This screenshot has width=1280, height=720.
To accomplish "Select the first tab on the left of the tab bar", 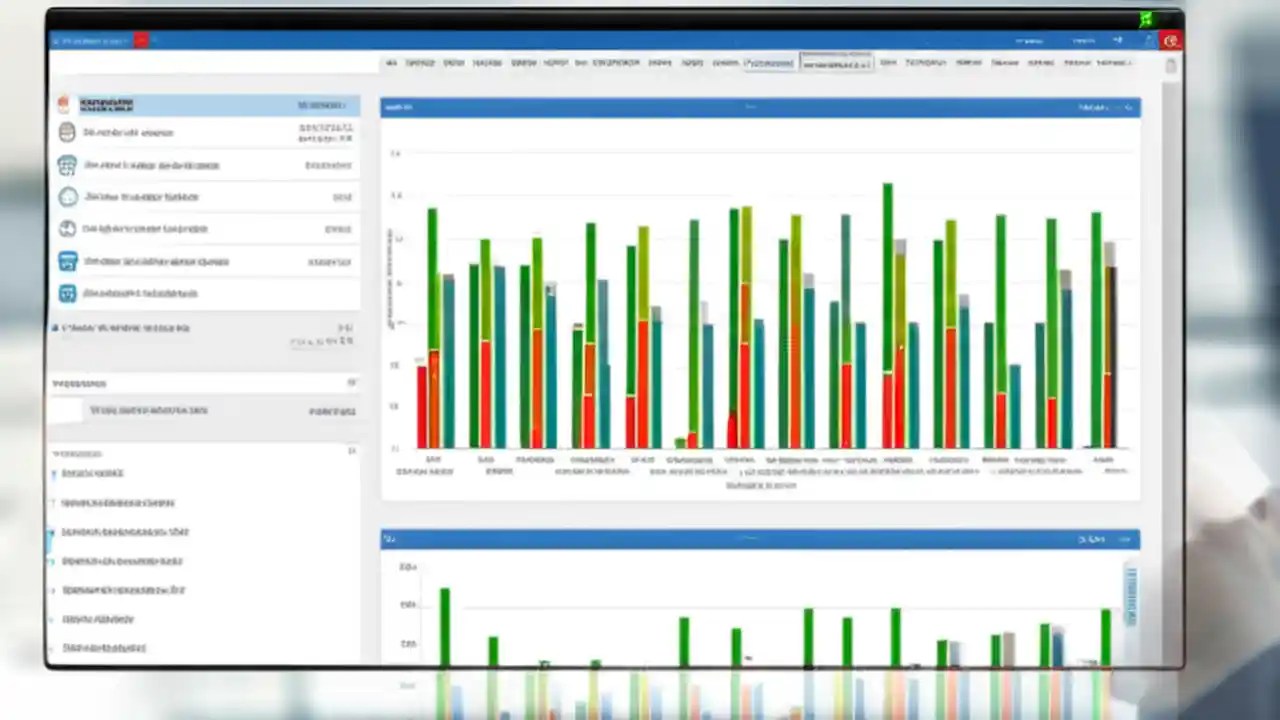I will pyautogui.click(x=392, y=62).
